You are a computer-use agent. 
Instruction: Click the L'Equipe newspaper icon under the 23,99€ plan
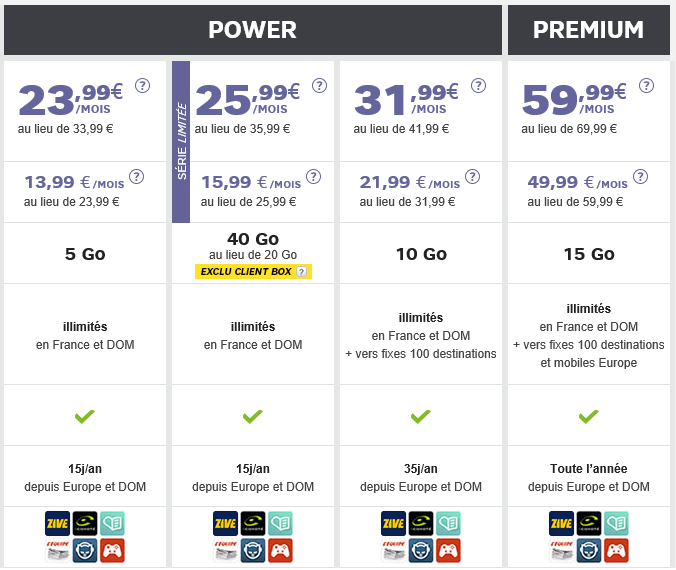58,549
